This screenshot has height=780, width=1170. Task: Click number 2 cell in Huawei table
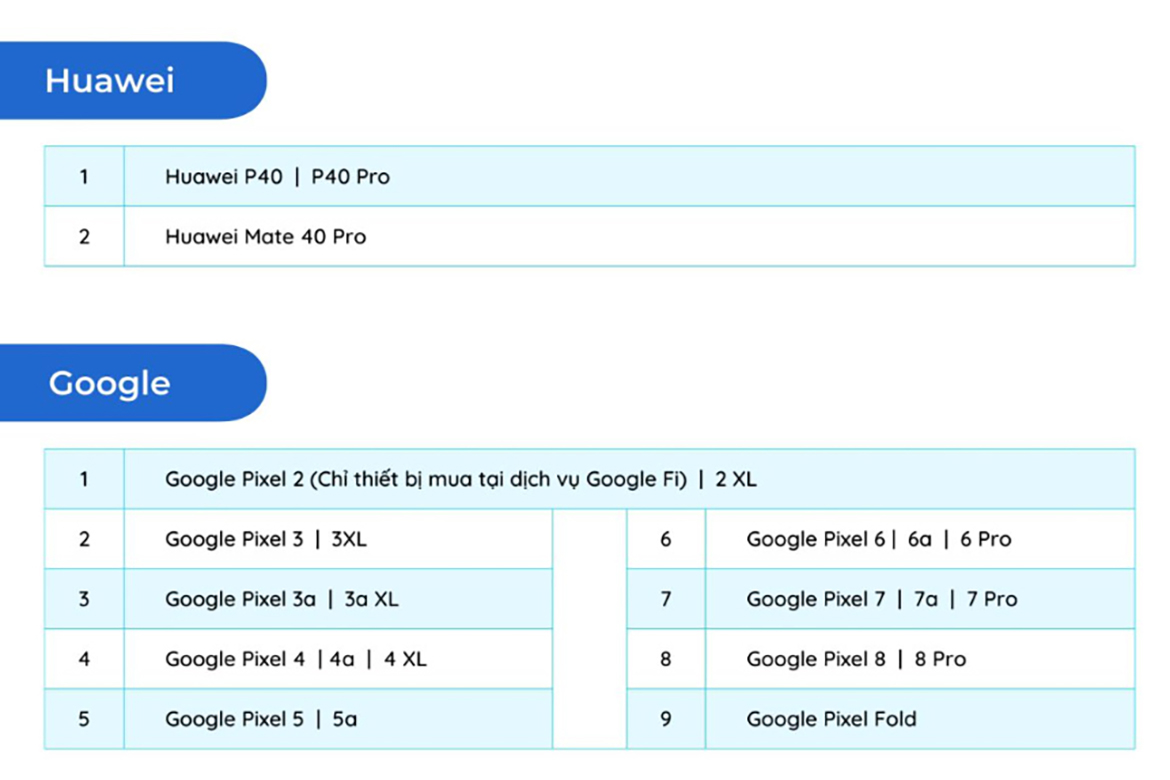84,237
